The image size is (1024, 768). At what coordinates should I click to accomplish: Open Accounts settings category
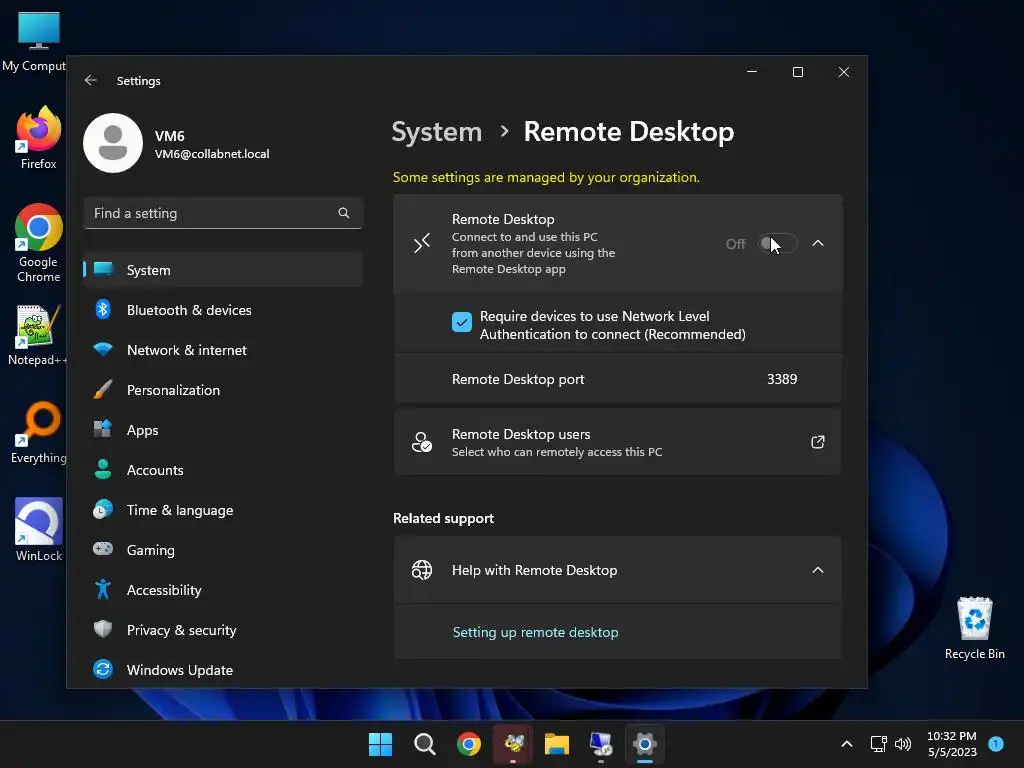tap(223, 470)
